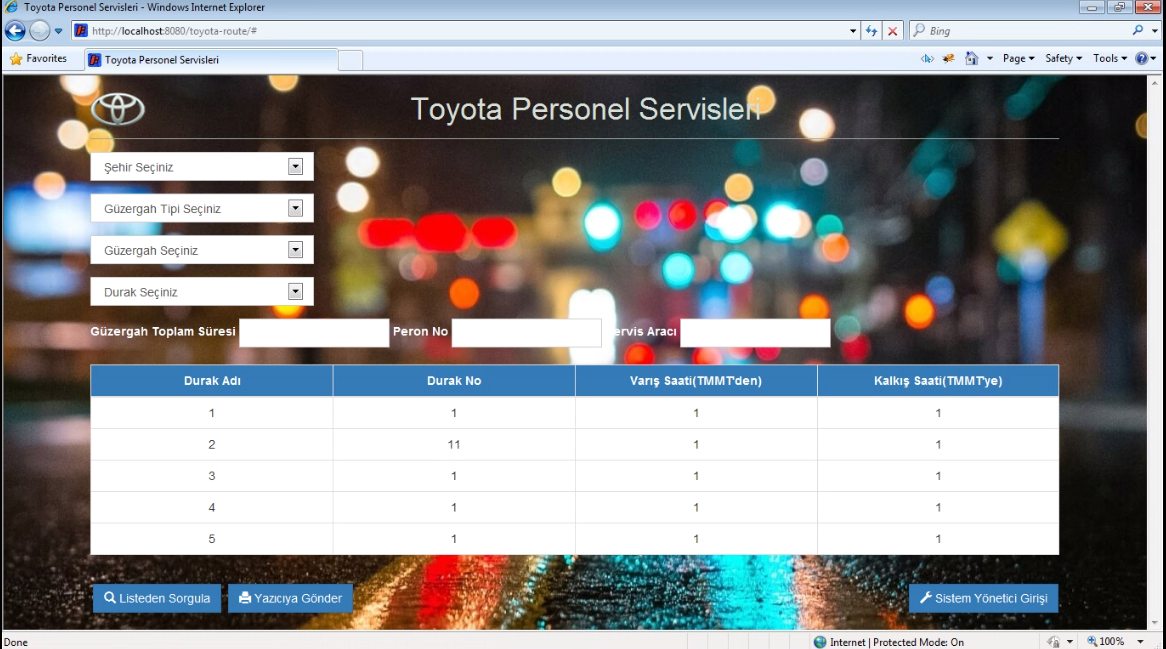Click the Listeden Sorgula button
The height and width of the screenshot is (649, 1166).
point(157,598)
